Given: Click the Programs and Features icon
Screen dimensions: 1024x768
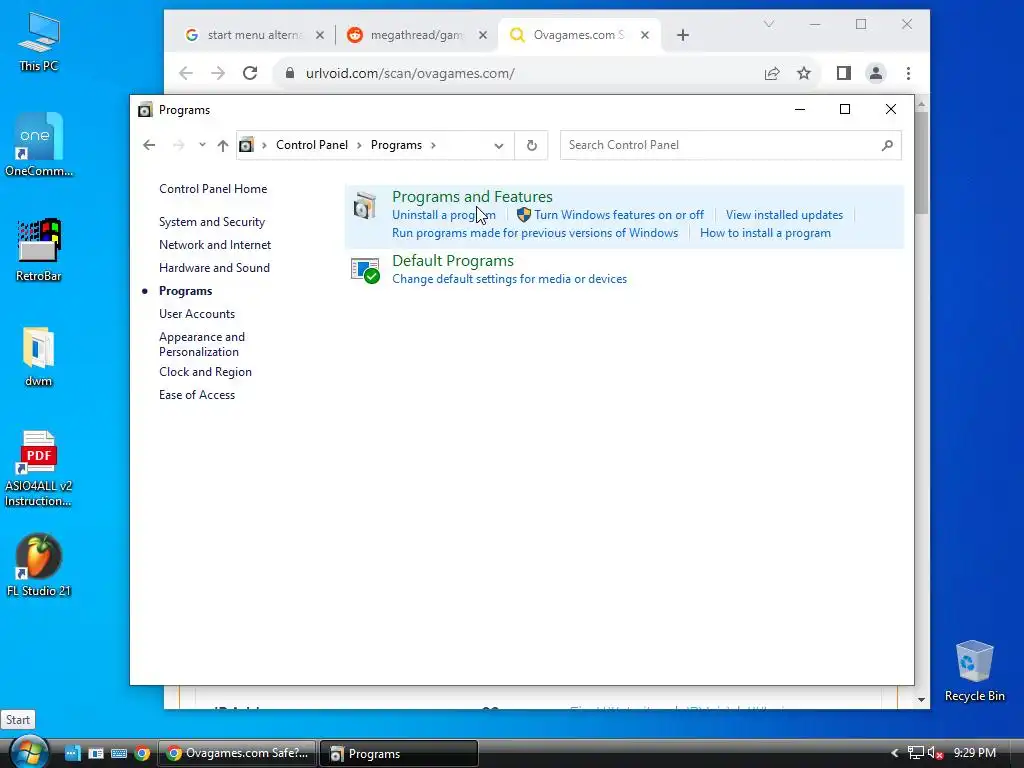Looking at the screenshot, I should (x=365, y=206).
